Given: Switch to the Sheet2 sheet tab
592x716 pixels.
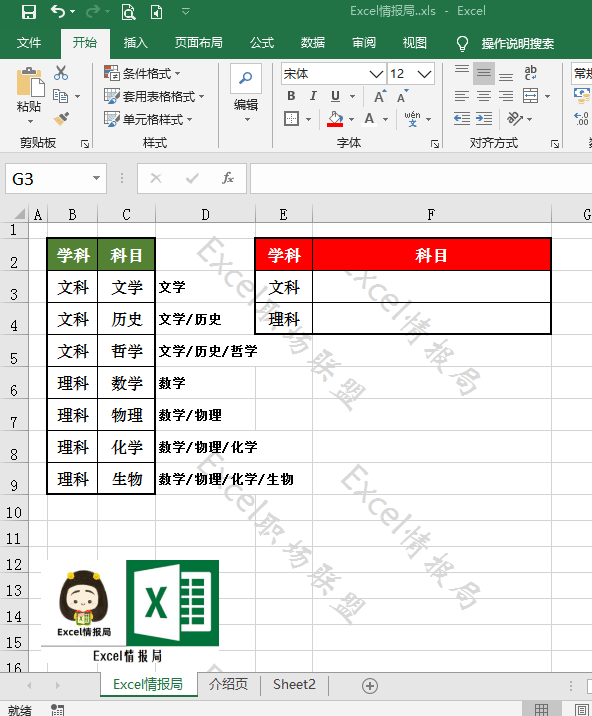Looking at the screenshot, I should point(294,684).
